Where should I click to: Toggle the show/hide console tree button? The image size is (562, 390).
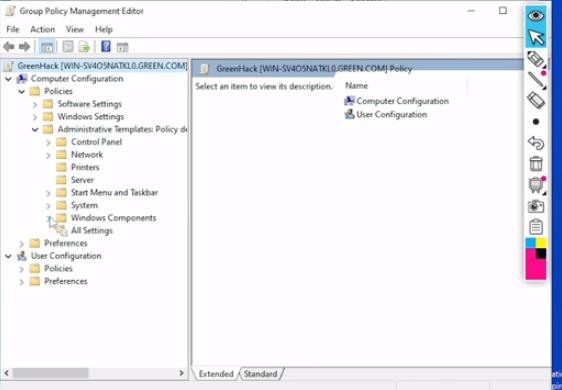point(47,47)
